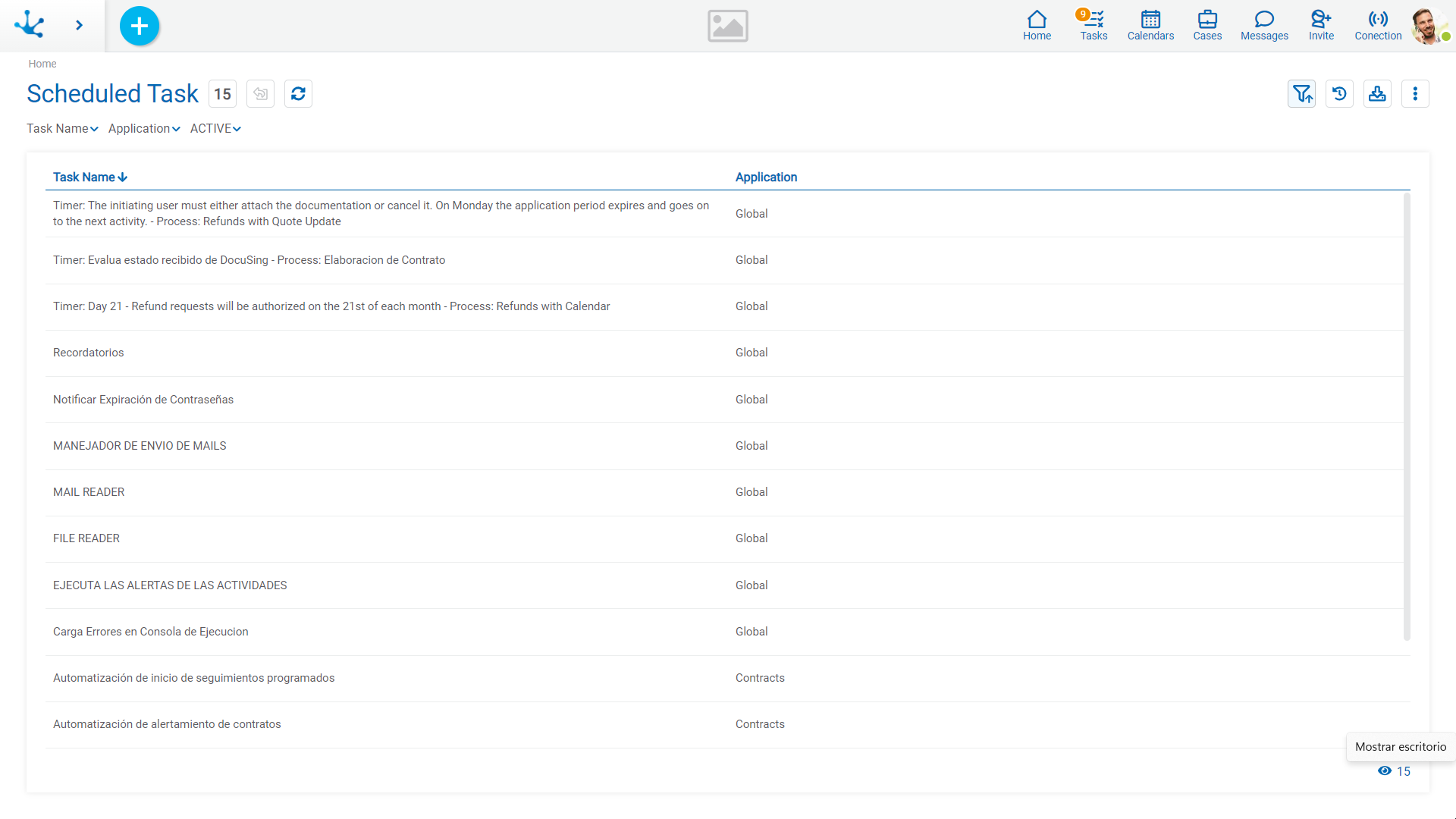The width and height of the screenshot is (1456, 819).
Task: Expand the sidebar chevron arrow
Action: pyautogui.click(x=79, y=25)
